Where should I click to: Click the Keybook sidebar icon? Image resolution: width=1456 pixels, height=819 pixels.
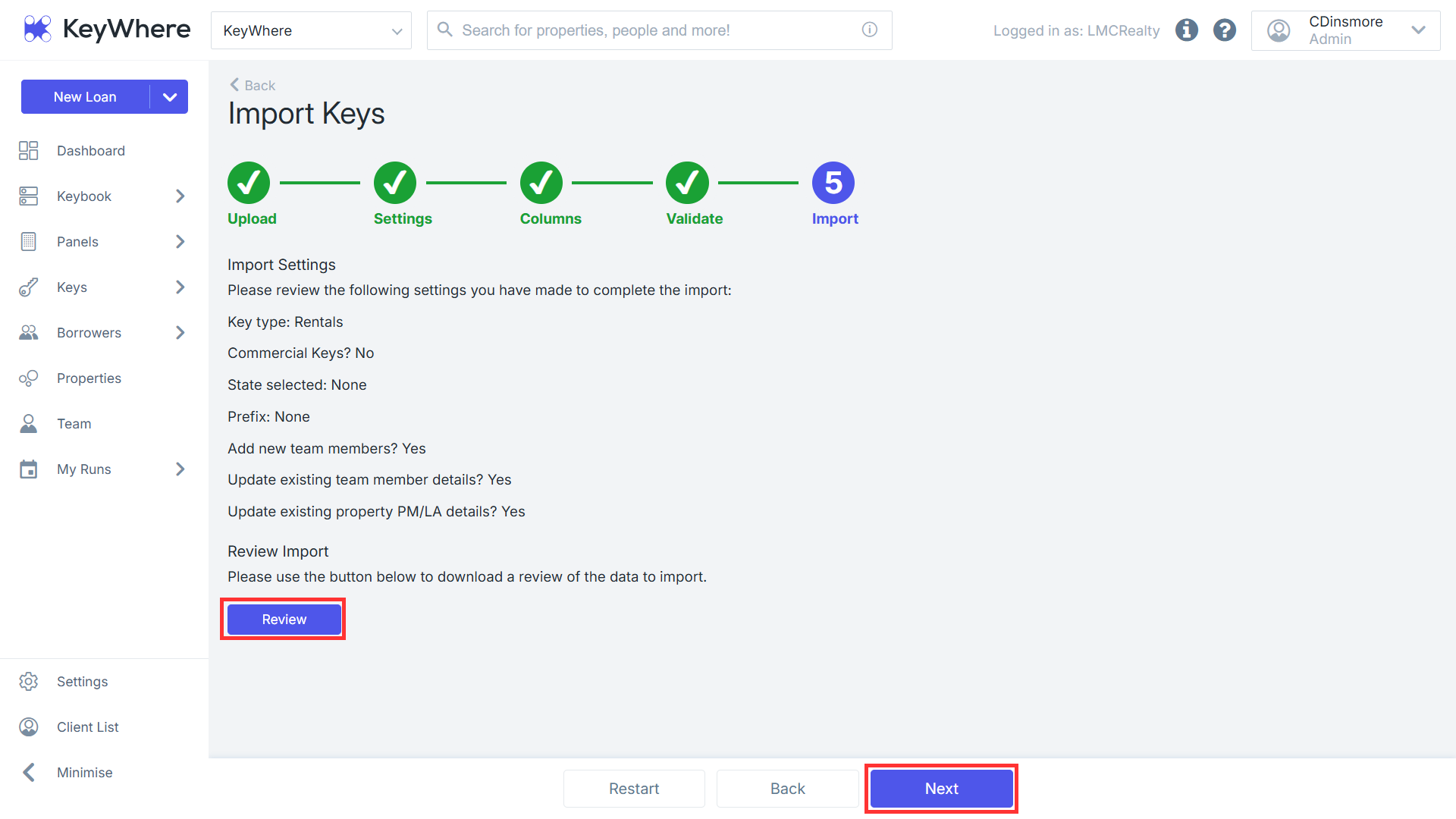[x=28, y=196]
